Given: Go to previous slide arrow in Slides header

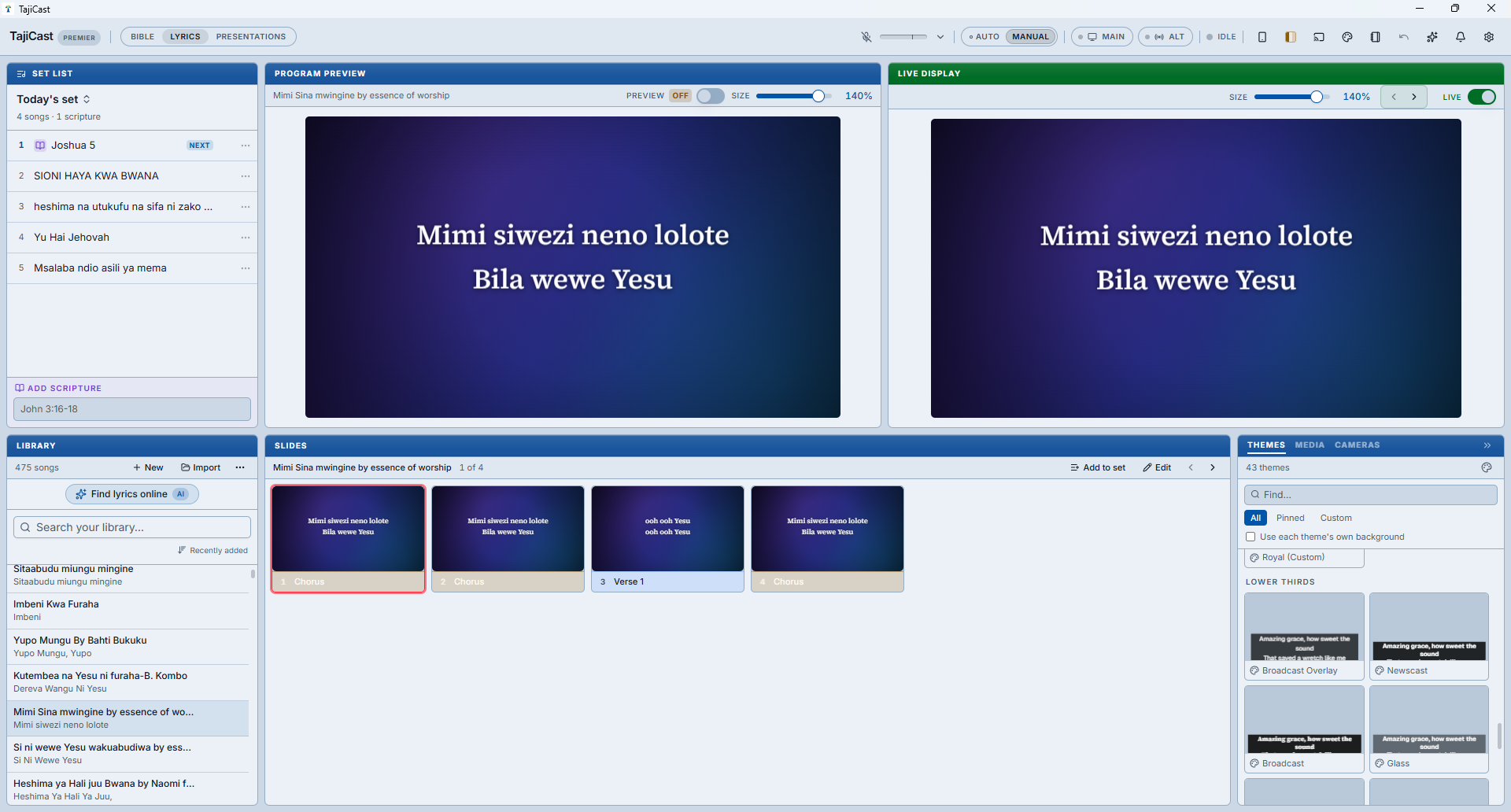Looking at the screenshot, I should 1191,467.
